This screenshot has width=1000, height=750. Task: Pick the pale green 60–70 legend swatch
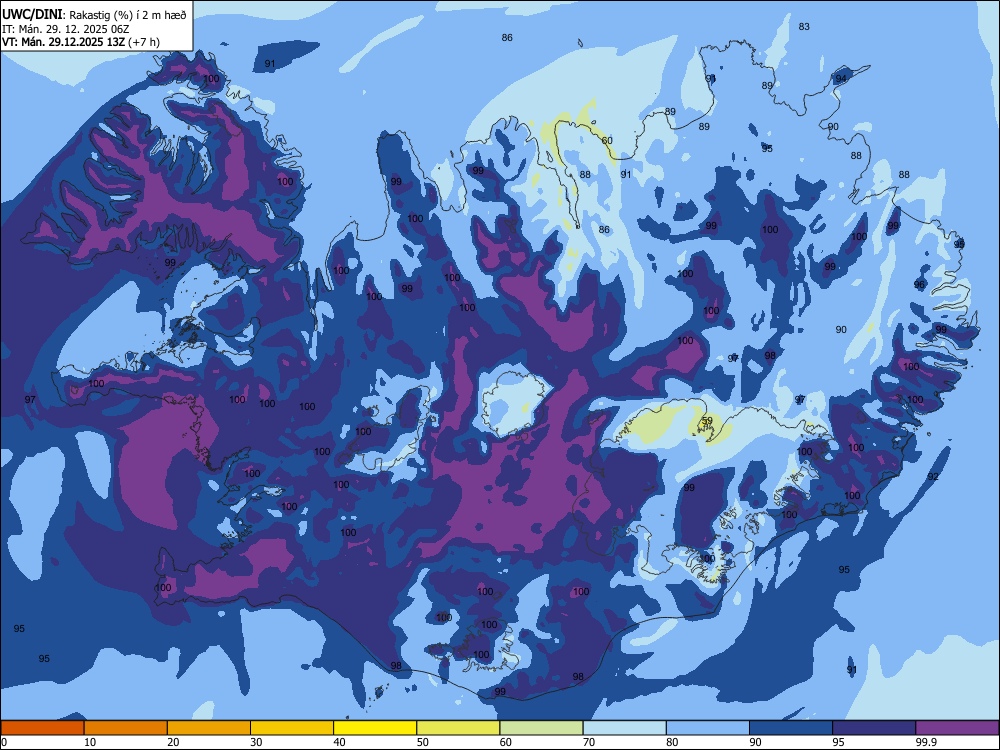541,728
